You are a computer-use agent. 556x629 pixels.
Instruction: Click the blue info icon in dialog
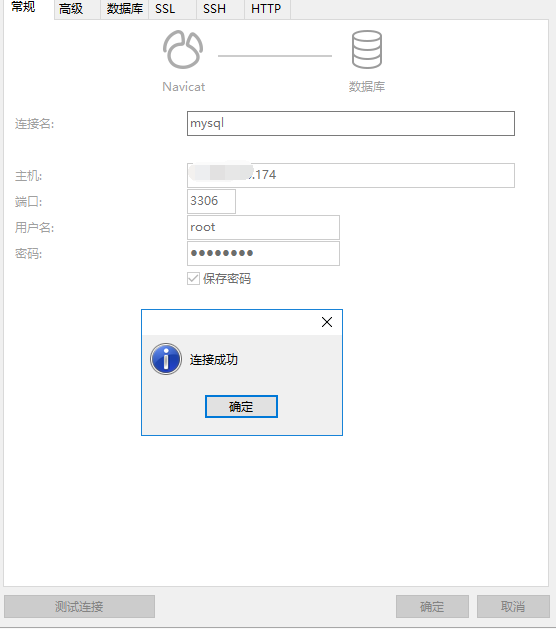[x=166, y=359]
